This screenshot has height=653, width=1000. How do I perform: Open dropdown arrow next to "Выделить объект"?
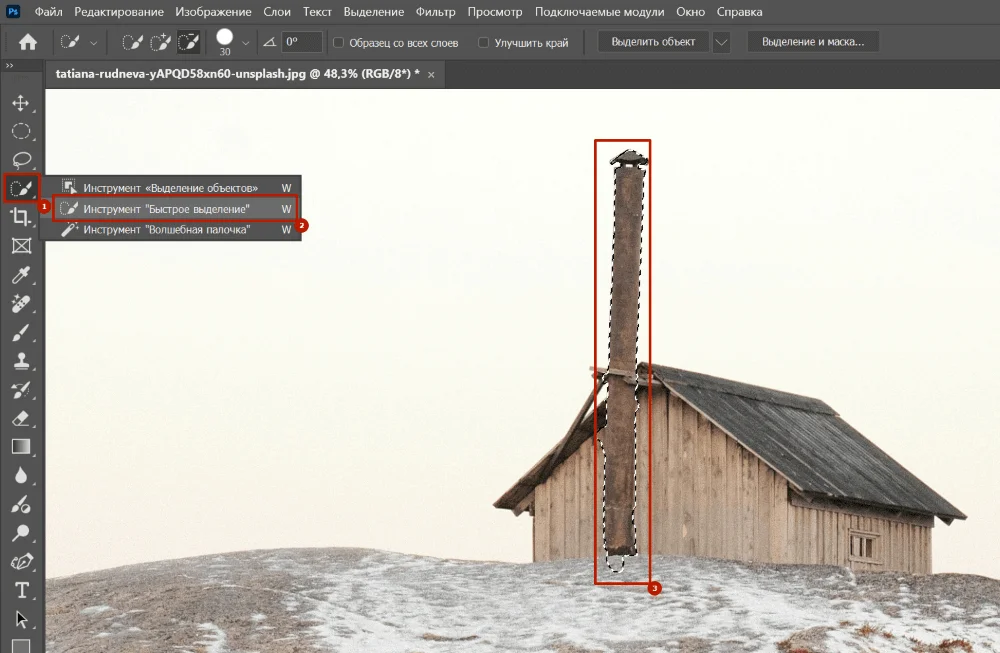(721, 42)
